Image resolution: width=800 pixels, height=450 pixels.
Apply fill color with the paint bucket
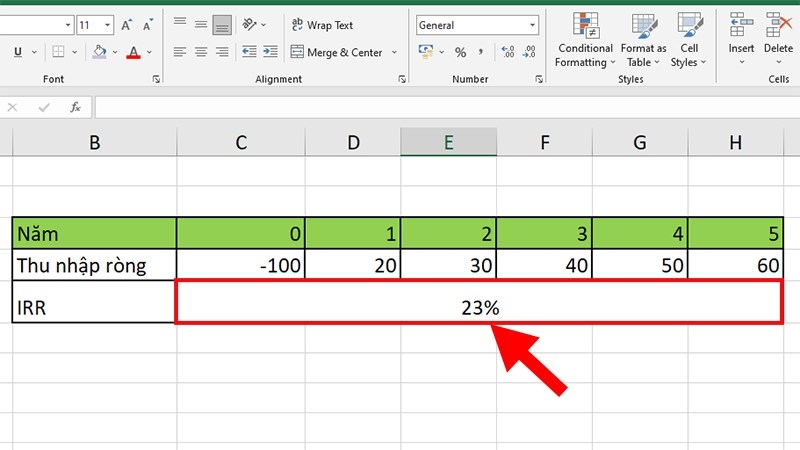[x=99, y=52]
